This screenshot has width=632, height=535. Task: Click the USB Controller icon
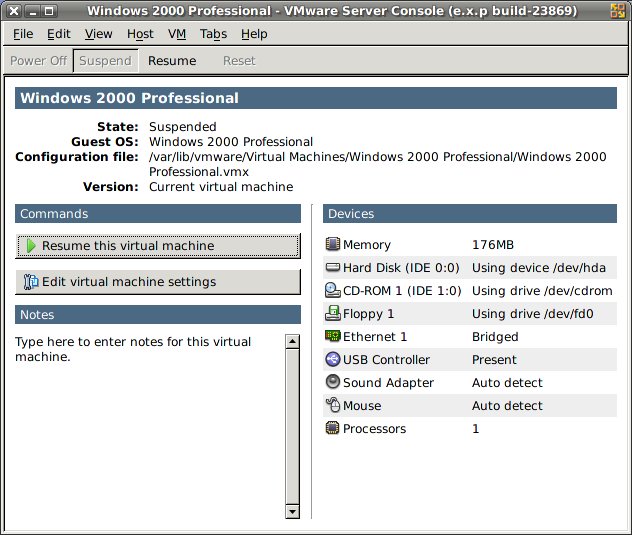[334, 360]
